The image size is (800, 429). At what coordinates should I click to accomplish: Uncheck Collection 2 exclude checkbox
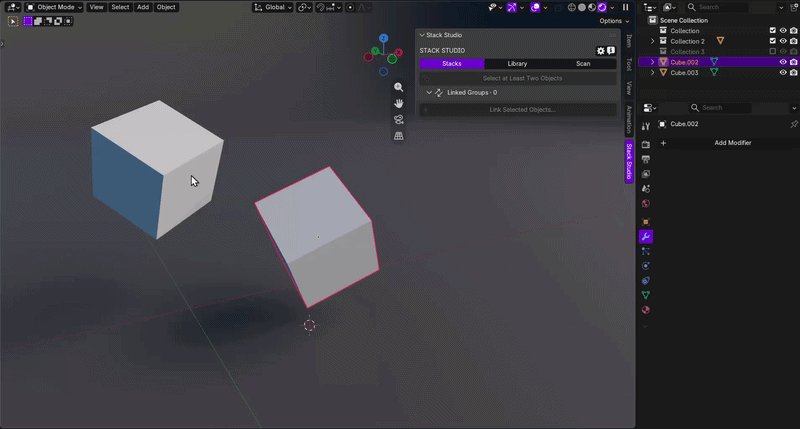[x=772, y=41]
